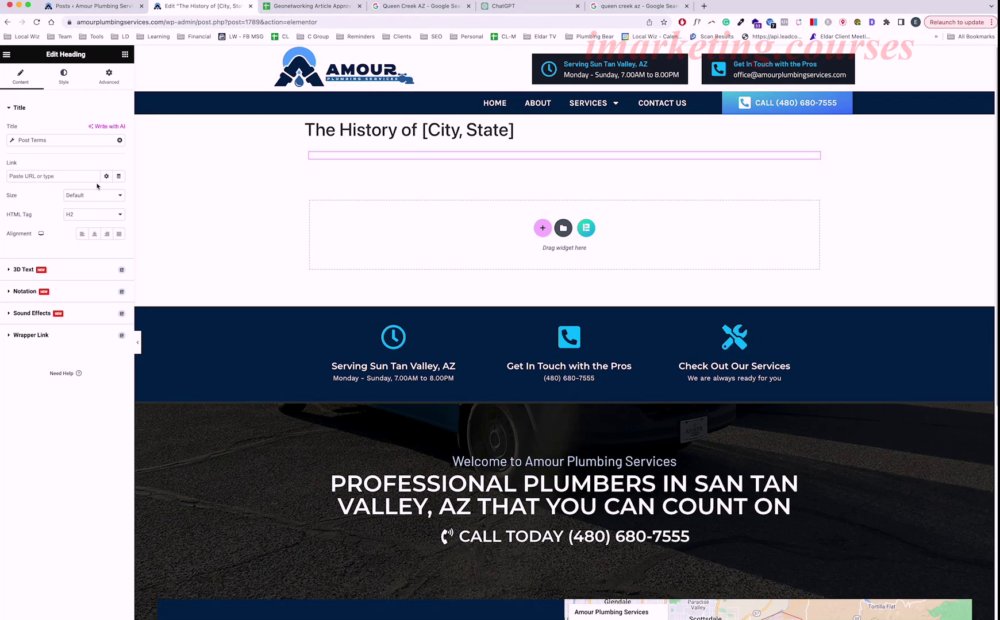Click browser back arrow
Screen dimensions: 1000x620
[8, 22]
